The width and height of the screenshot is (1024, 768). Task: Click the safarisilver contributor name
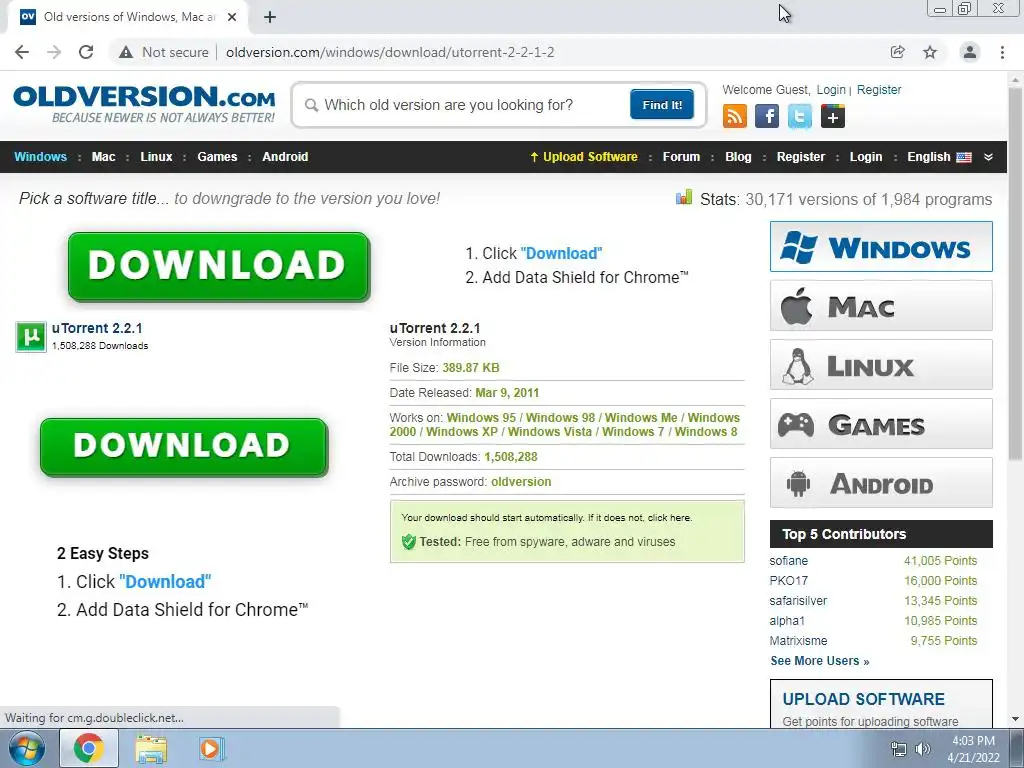(x=798, y=601)
